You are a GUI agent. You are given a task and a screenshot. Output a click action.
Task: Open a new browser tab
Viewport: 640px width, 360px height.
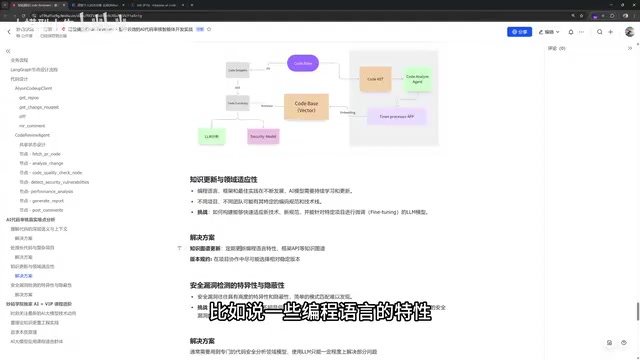click(192, 5)
